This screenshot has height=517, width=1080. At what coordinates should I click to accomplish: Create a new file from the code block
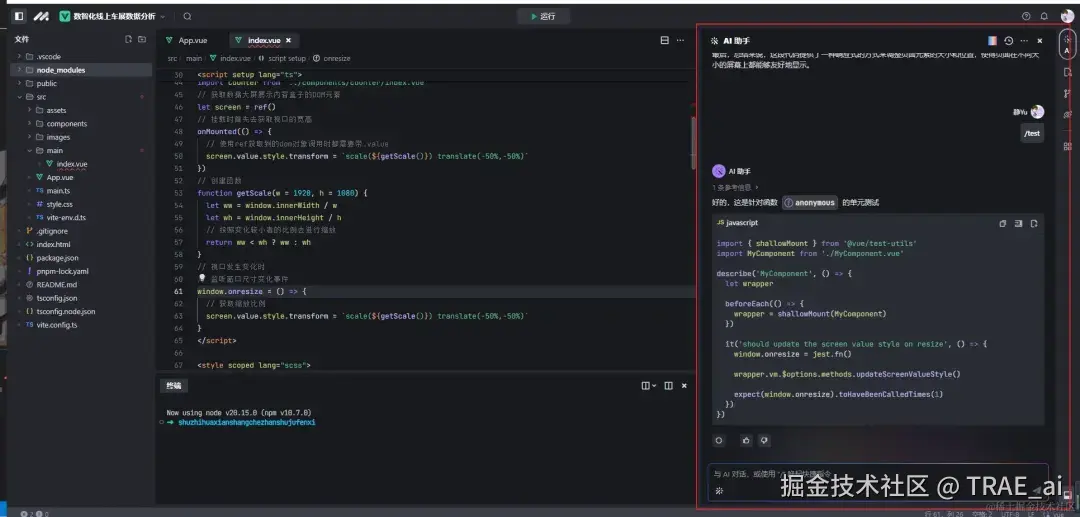coord(1035,224)
